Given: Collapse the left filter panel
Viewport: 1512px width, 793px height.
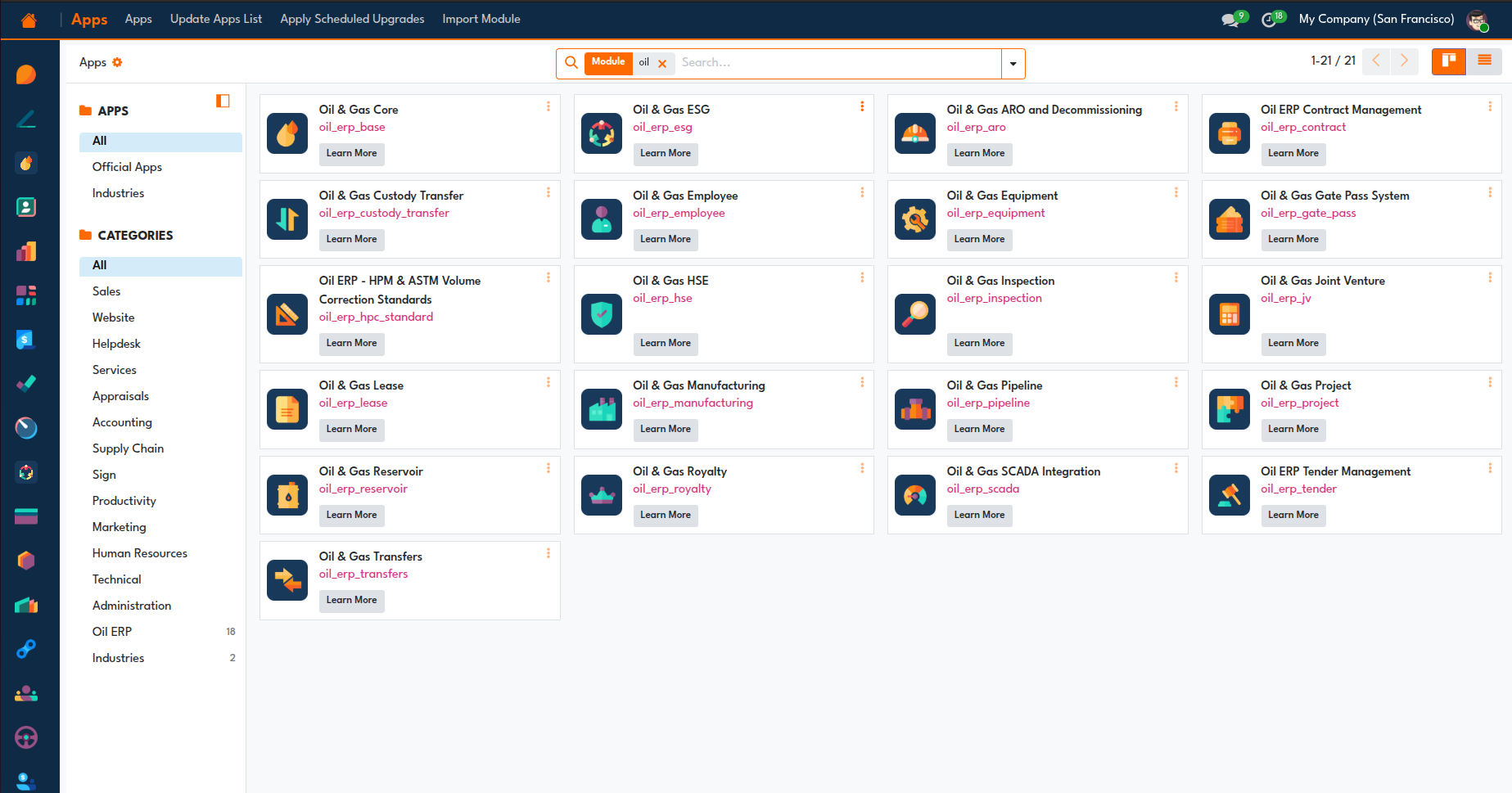Looking at the screenshot, I should [x=223, y=101].
